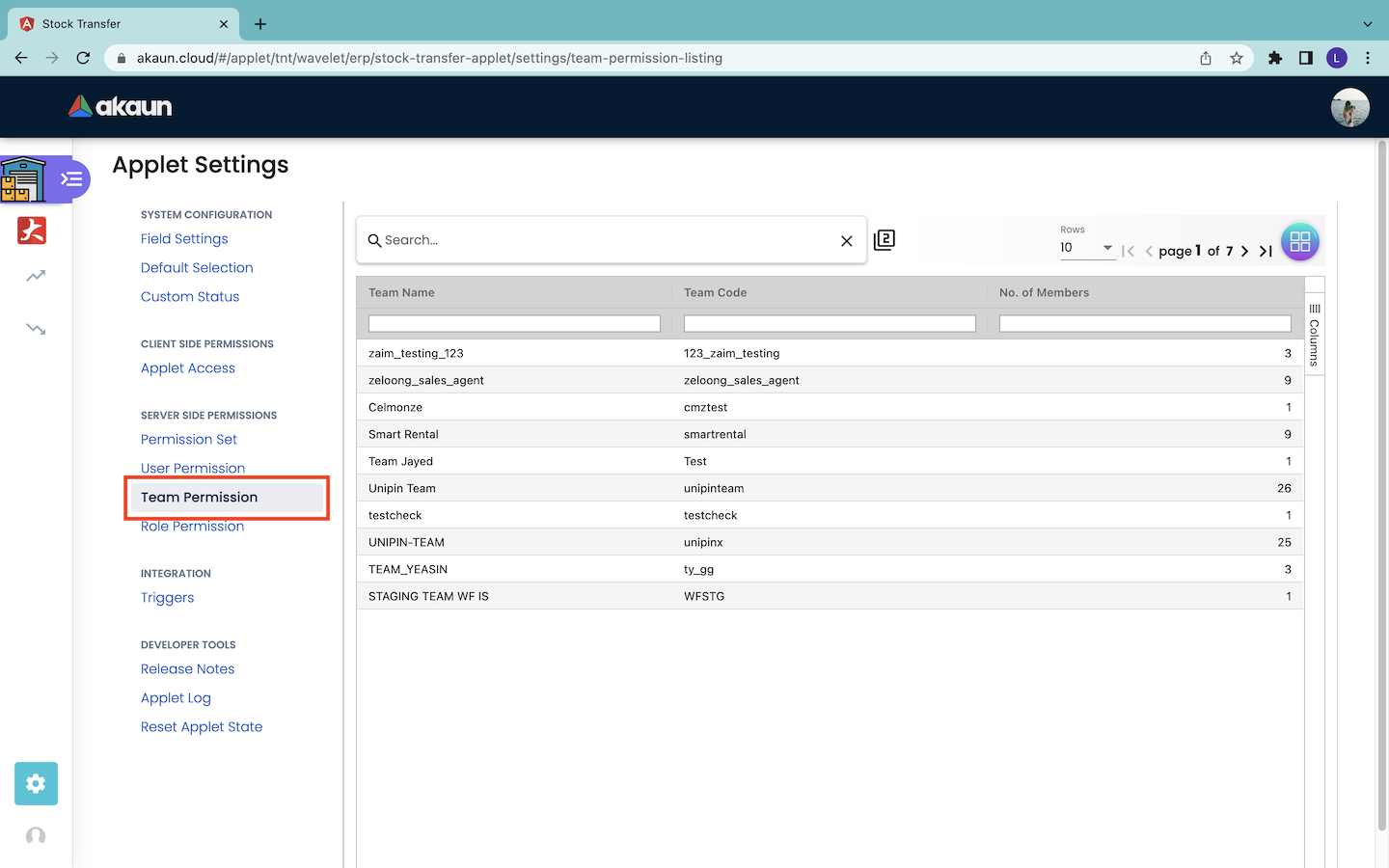Sort by the No. of Members column header
The height and width of the screenshot is (868, 1389).
click(x=1044, y=293)
